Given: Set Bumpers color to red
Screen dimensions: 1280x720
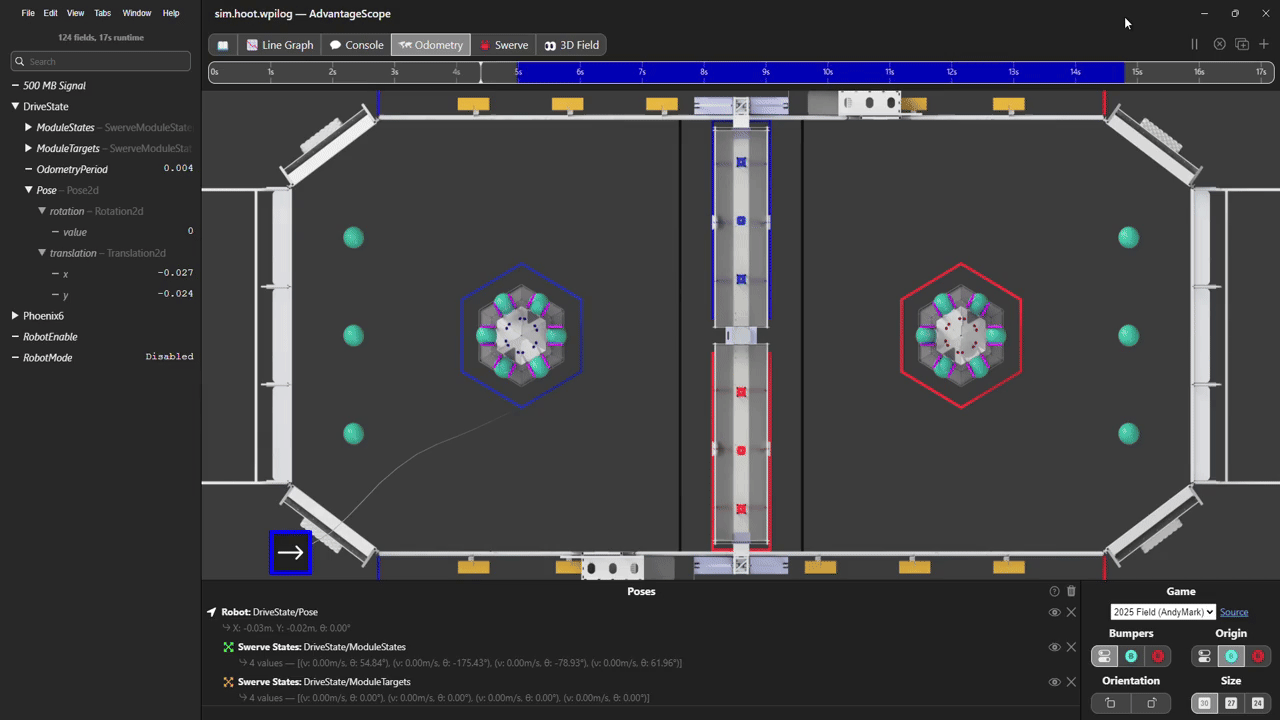Looking at the screenshot, I should (1158, 656).
